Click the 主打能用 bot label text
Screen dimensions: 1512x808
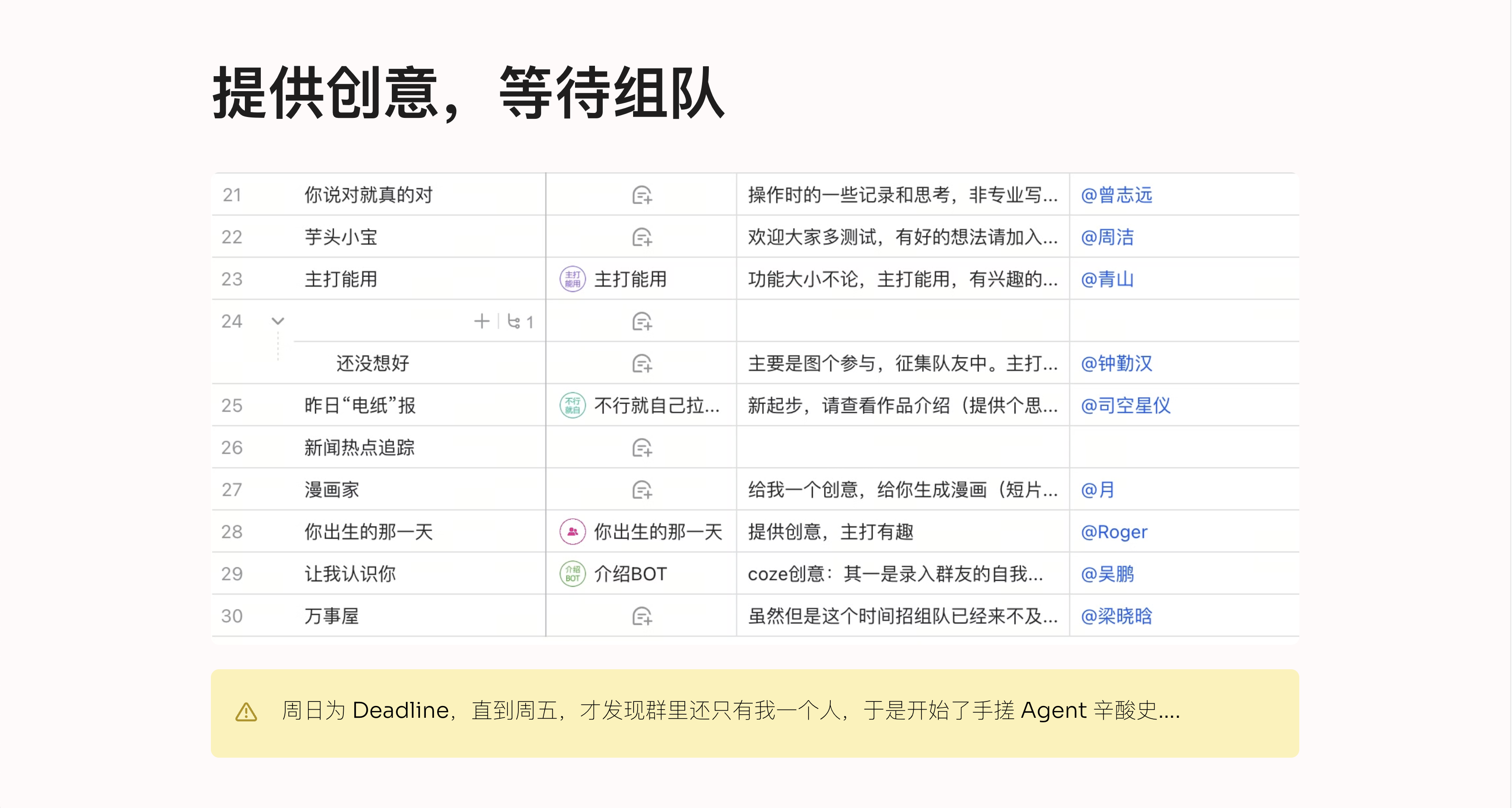(x=630, y=279)
